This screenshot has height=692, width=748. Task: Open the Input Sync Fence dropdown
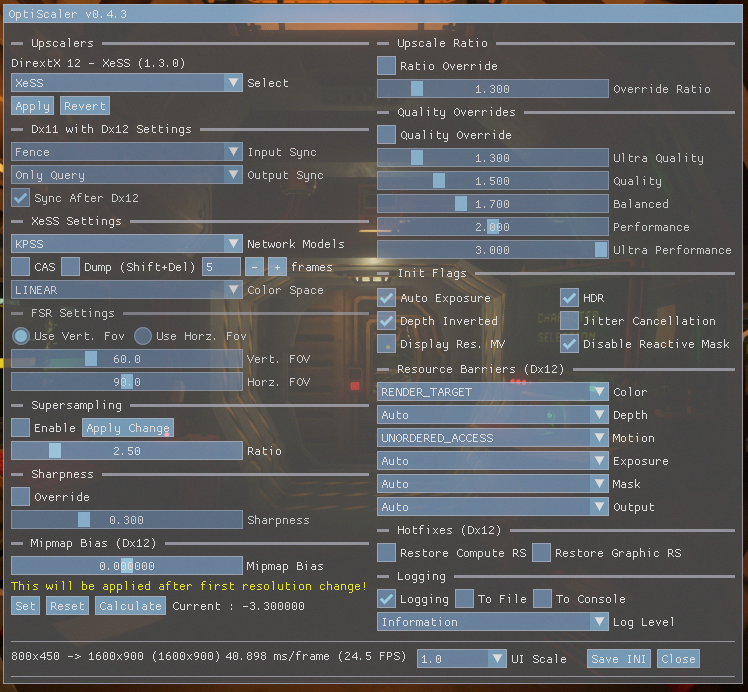coord(126,152)
